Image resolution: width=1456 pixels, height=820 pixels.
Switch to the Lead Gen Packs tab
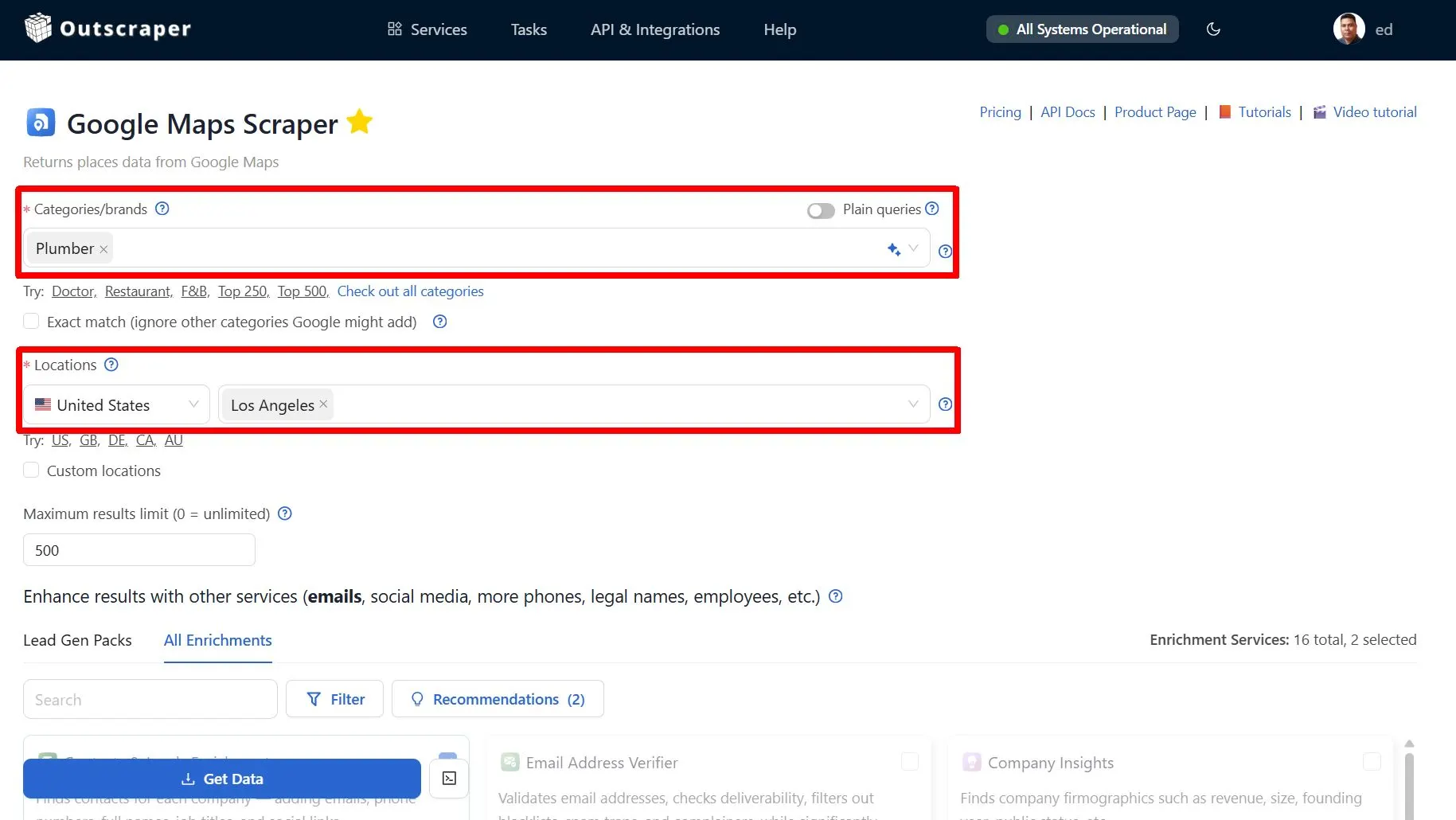pos(77,640)
